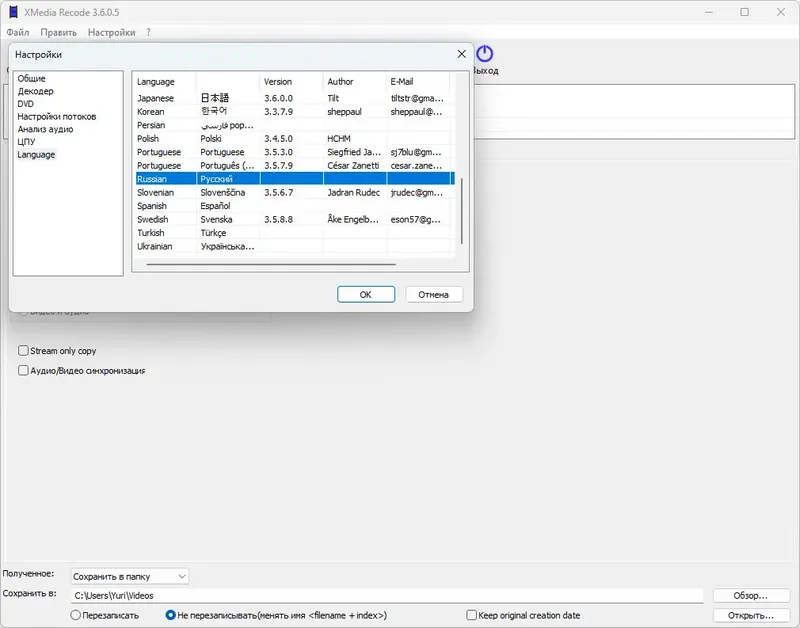Click the Обзор... browse button
Viewport: 800px width, 628px height.
751,595
